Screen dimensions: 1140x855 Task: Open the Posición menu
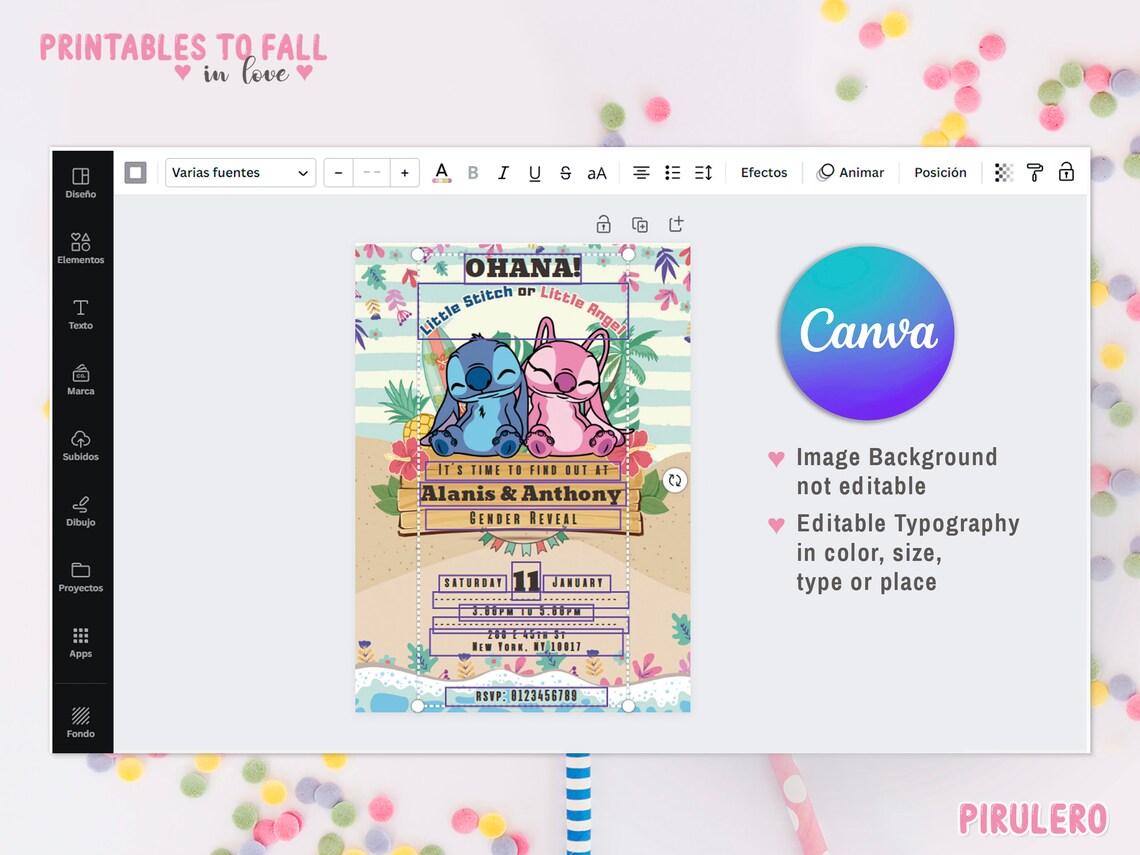(x=939, y=172)
